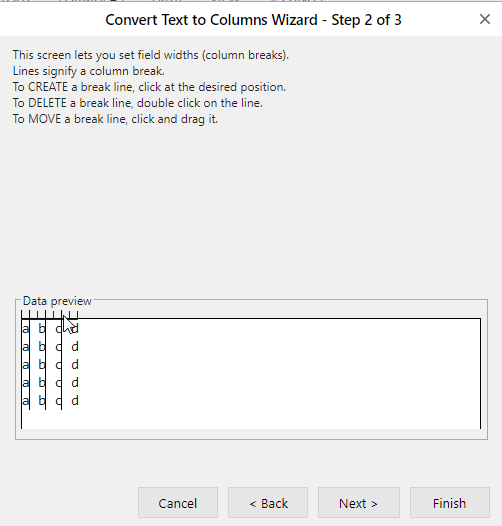Return to the previous step with Back
The image size is (502, 526).
268,503
